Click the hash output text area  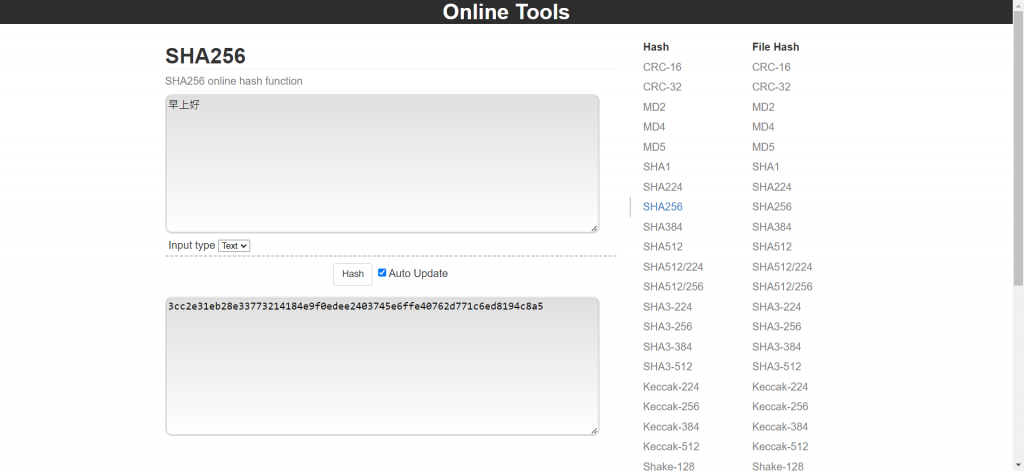point(382,366)
